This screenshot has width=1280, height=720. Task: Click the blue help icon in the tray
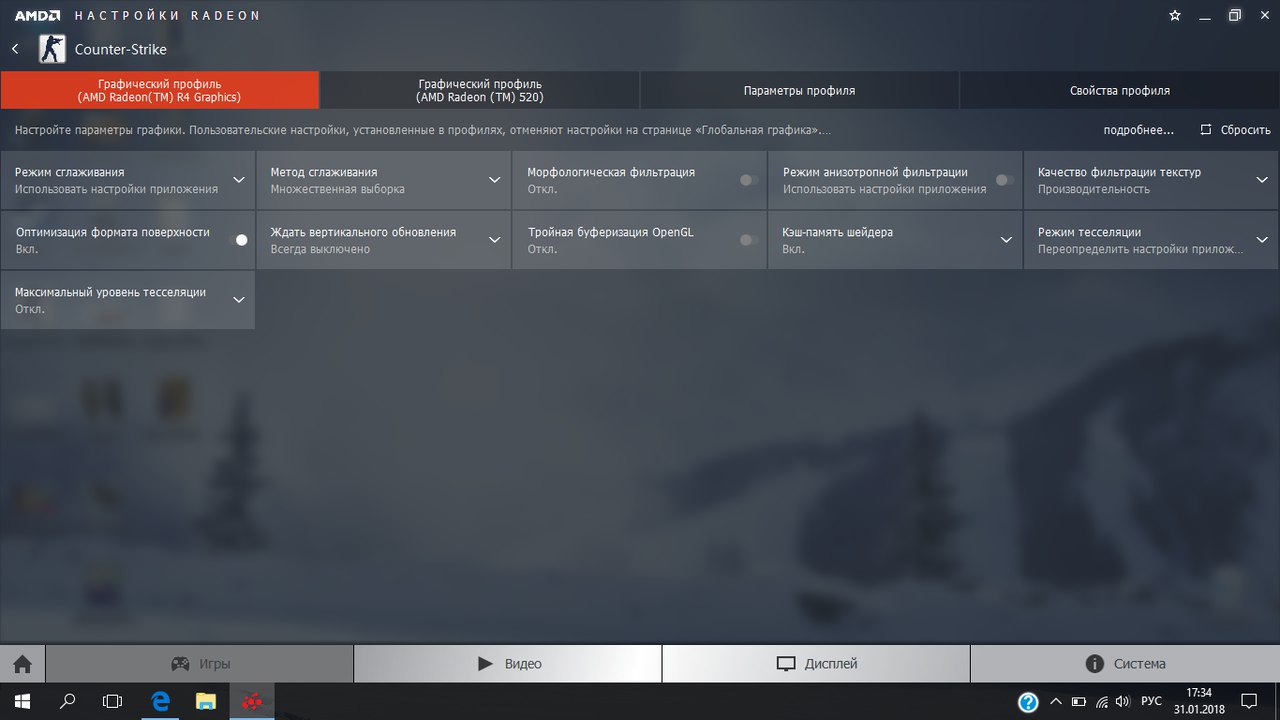[x=1028, y=701]
